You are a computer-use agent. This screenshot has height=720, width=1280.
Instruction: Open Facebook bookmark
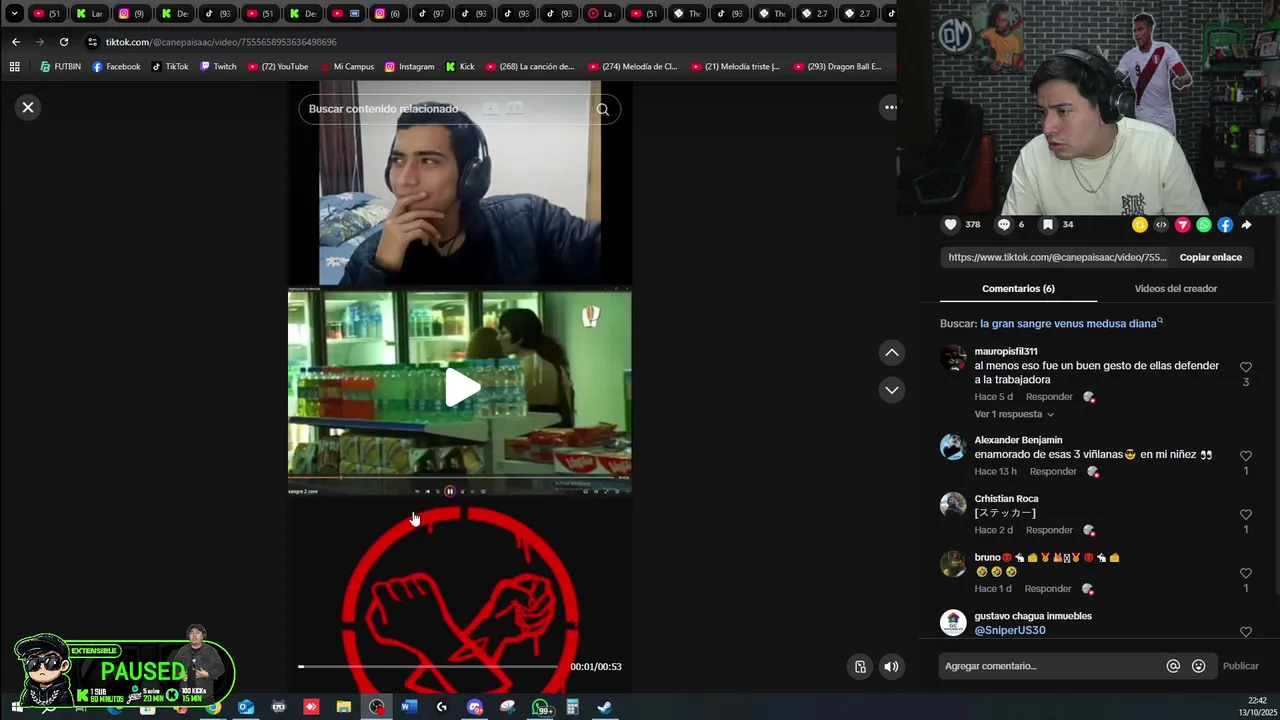pos(116,67)
